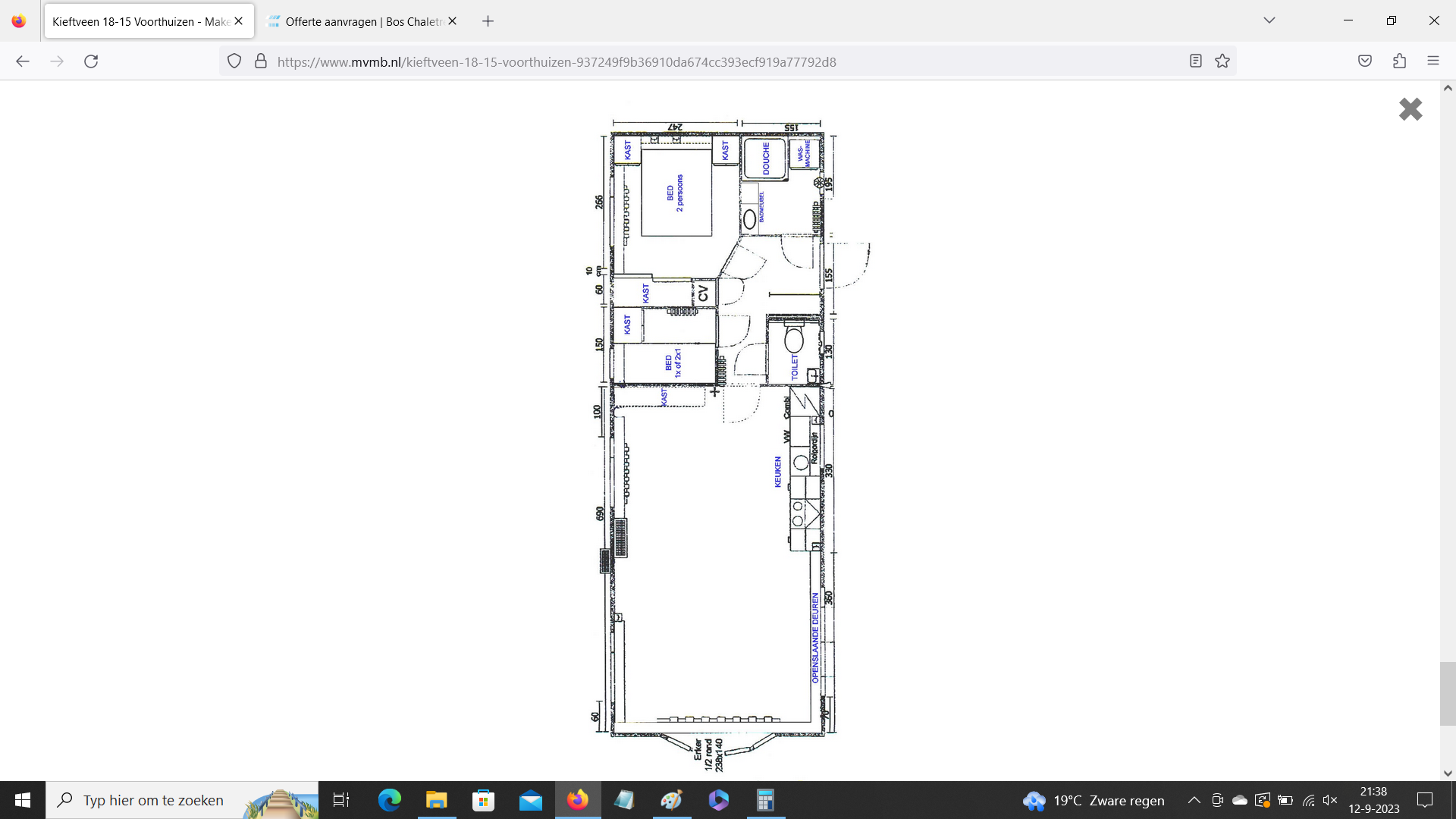Click the browser Back arrow
Viewport: 1456px width, 819px height.
(23, 61)
